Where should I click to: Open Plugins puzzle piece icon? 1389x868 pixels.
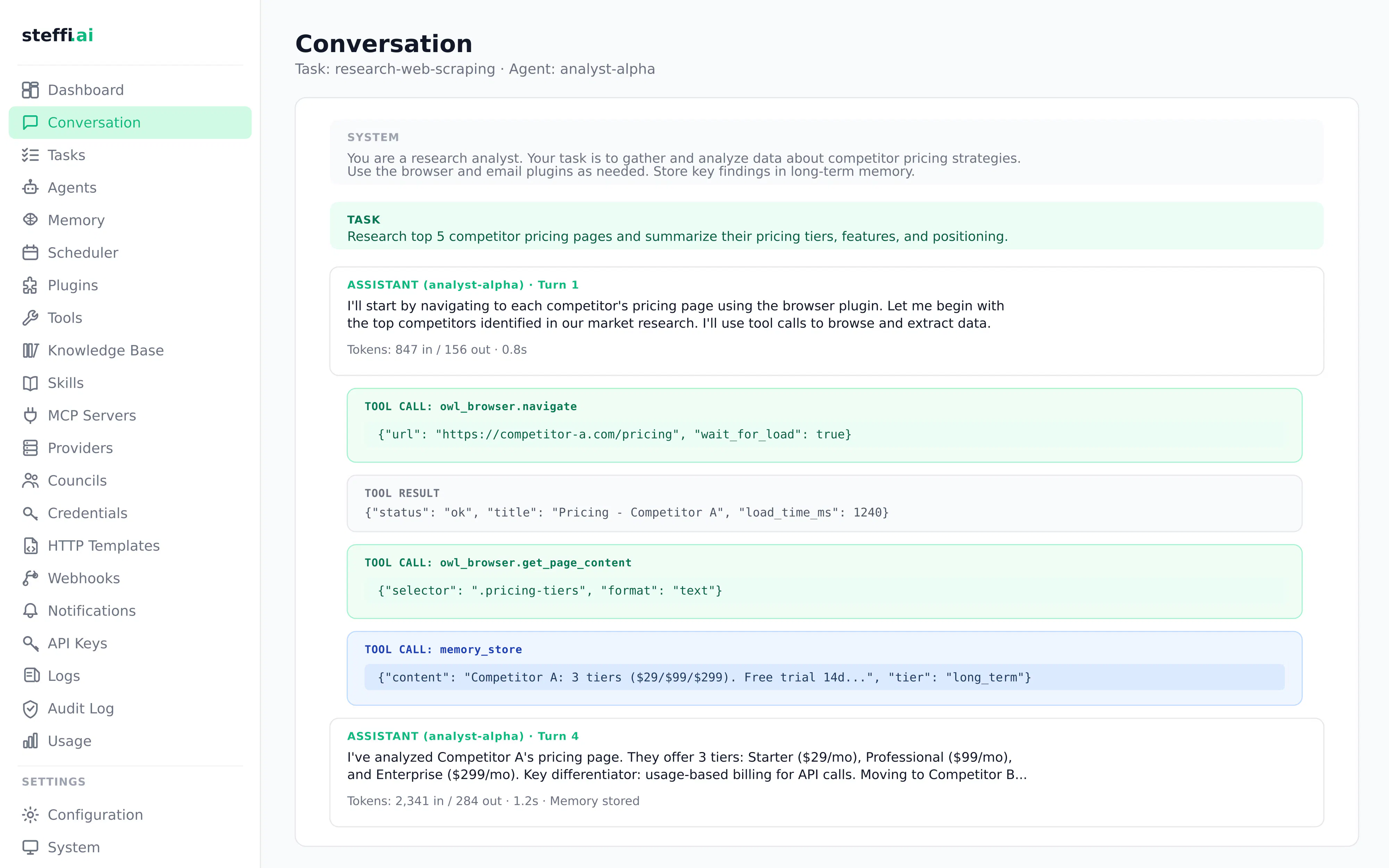coord(31,285)
